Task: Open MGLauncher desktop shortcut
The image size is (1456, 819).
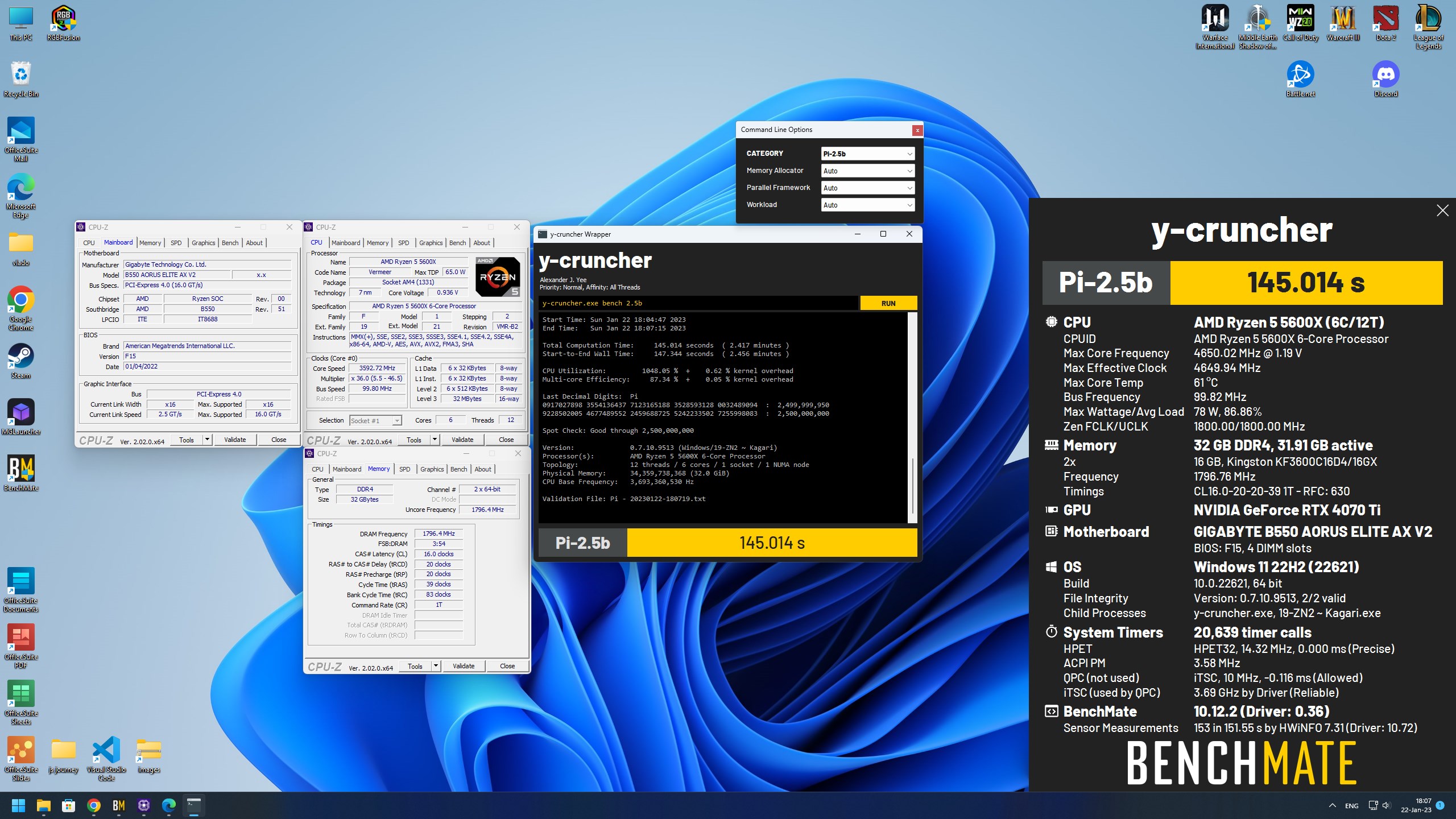Action: pos(21,417)
